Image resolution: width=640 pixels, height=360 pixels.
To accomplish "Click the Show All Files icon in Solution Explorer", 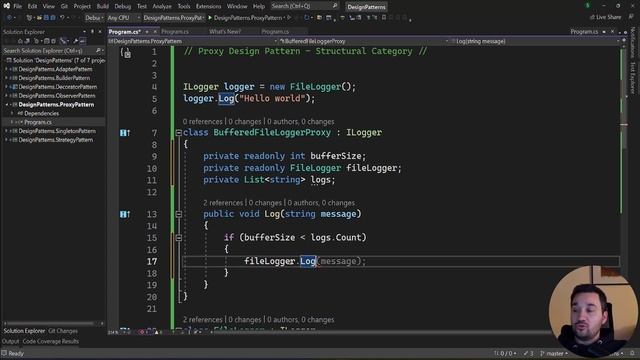I will 53,41.
